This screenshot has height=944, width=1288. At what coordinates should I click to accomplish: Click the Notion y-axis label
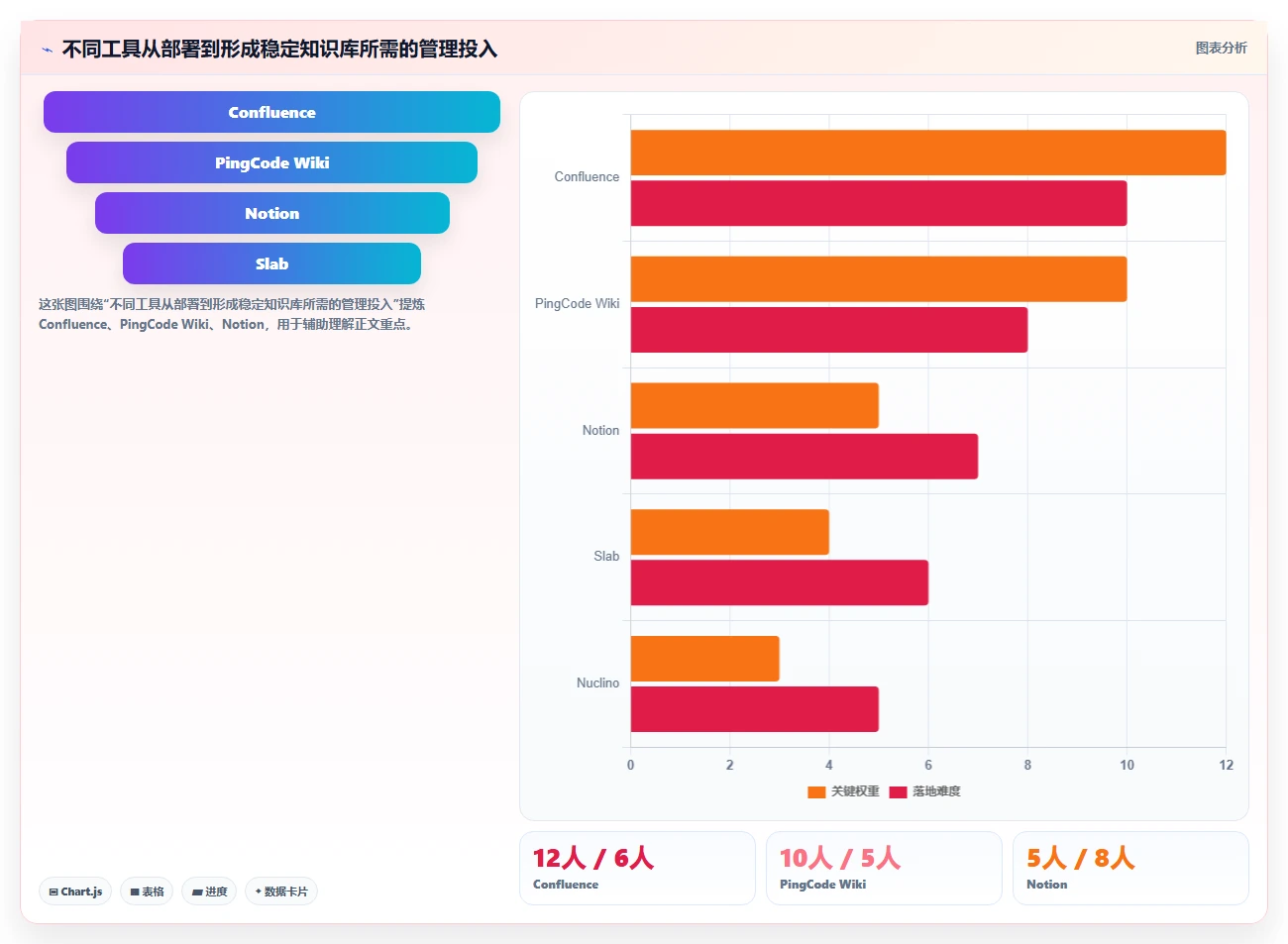point(600,431)
